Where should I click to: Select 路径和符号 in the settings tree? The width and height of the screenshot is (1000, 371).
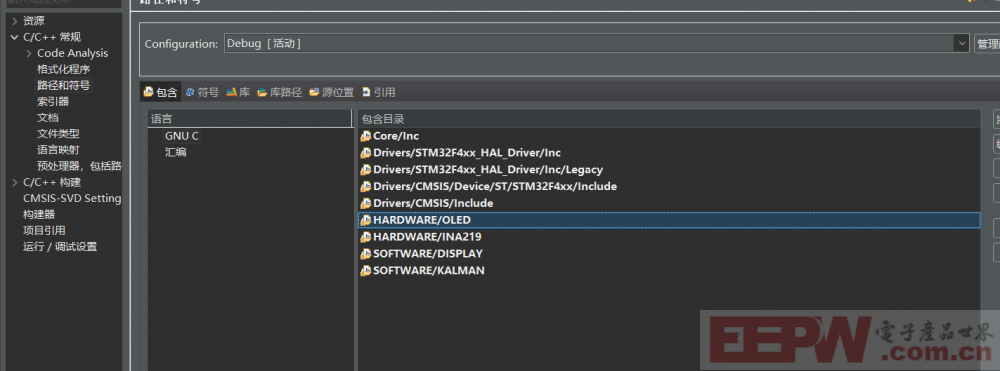tap(64, 85)
